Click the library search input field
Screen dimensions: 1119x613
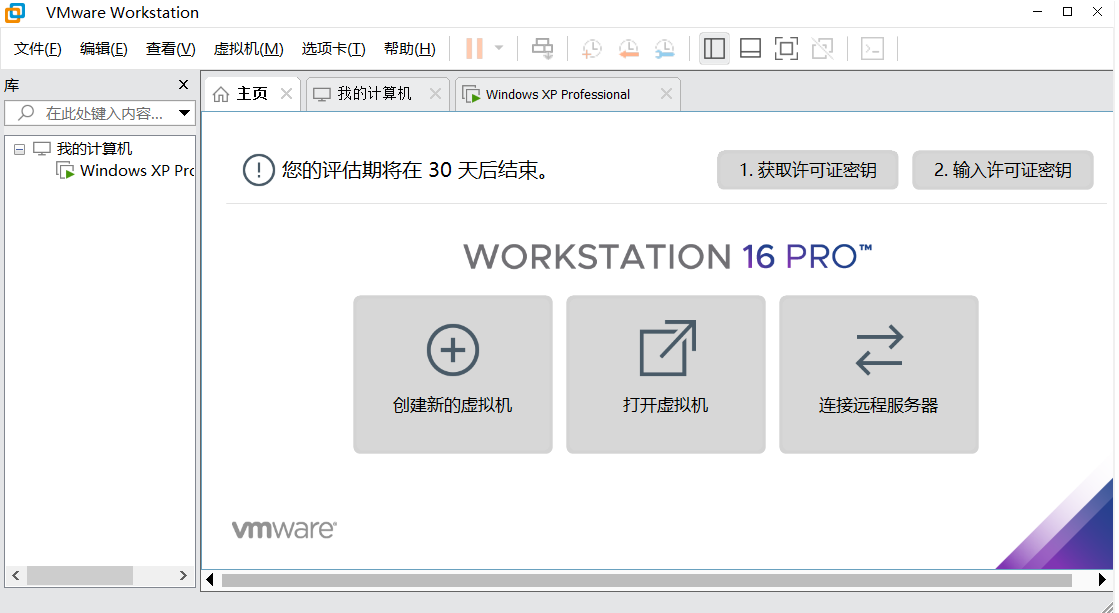[90, 113]
